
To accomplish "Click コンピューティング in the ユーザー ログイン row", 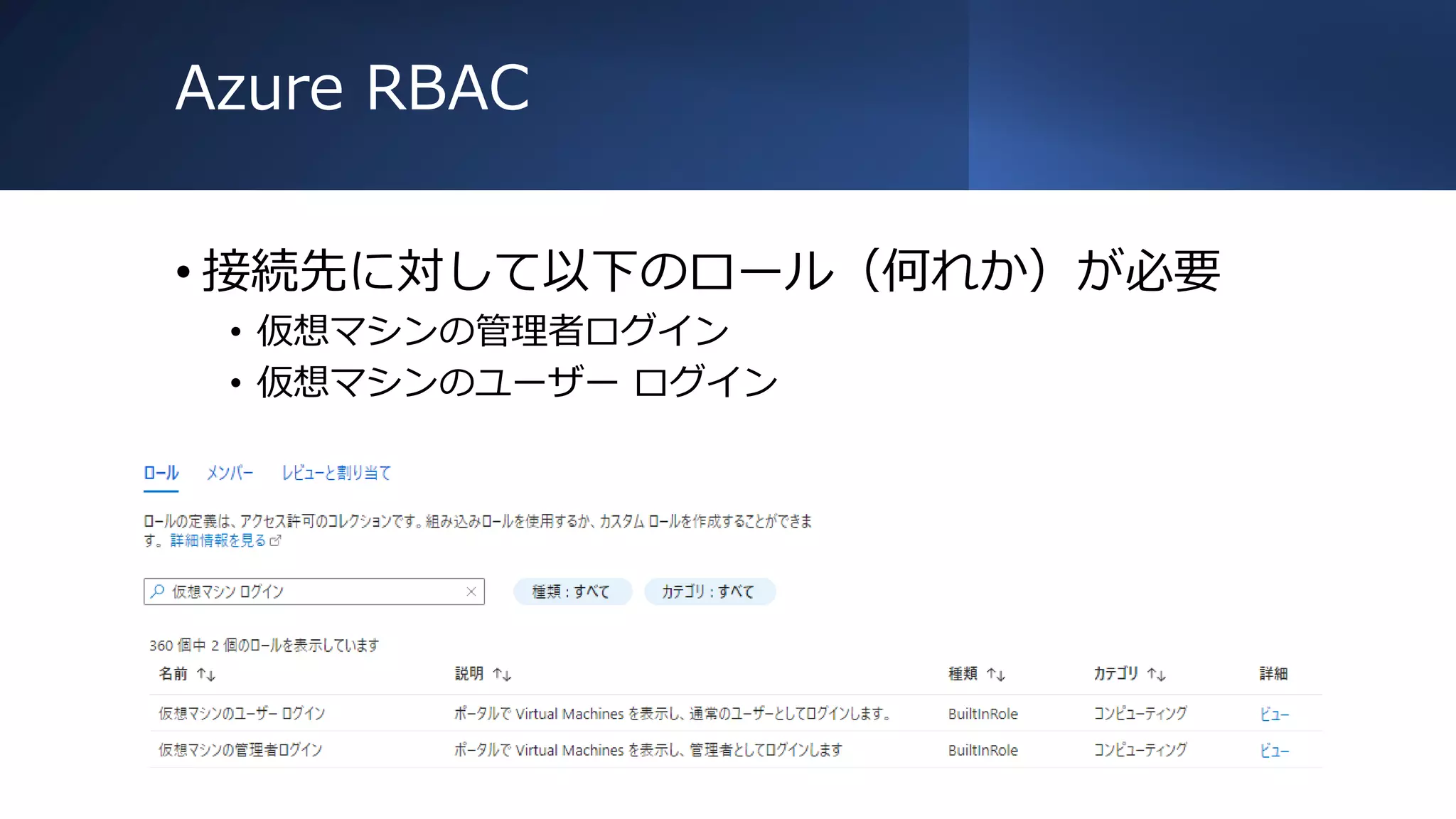I will point(1140,713).
